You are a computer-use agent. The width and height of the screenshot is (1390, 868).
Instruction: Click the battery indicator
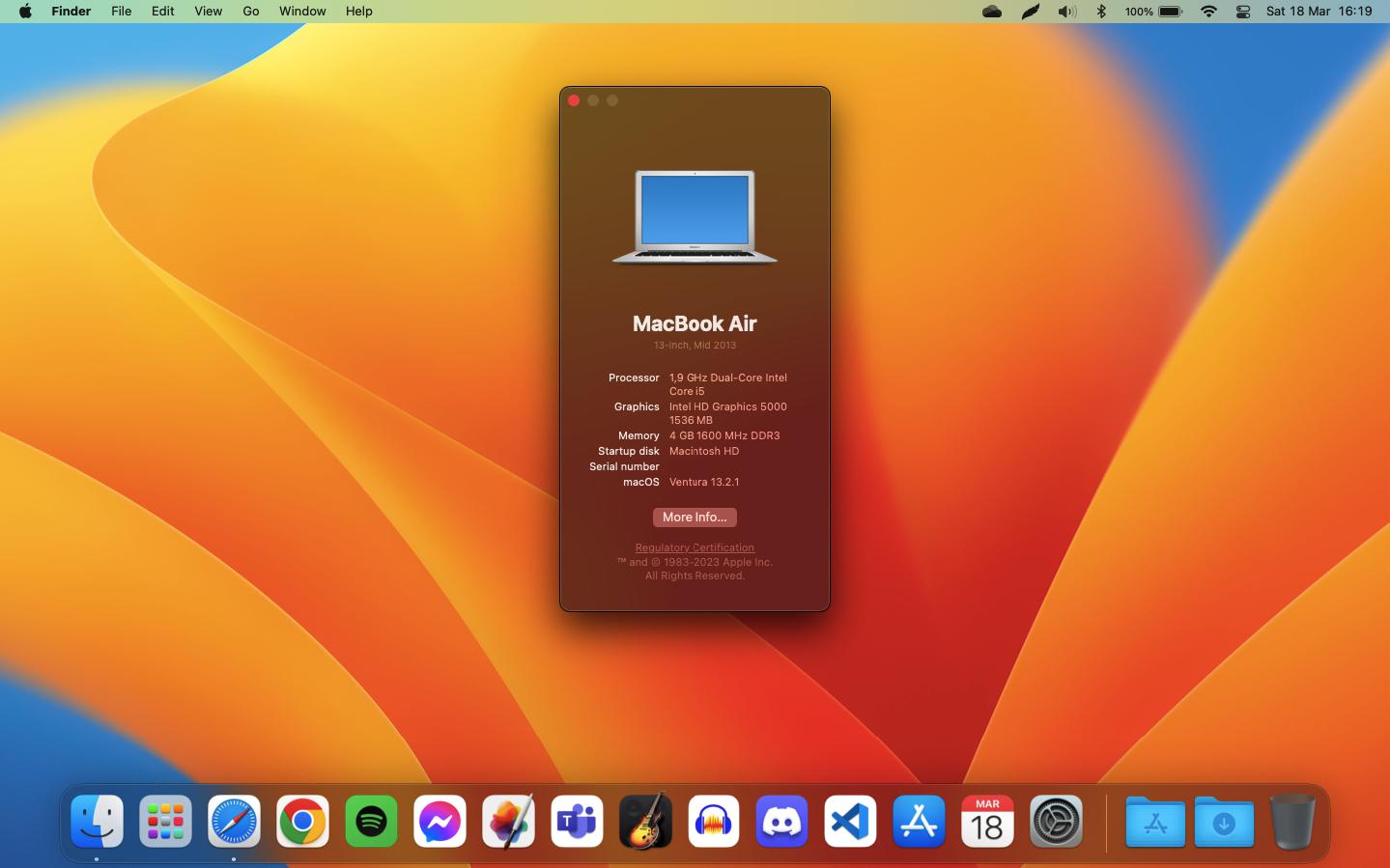[1169, 11]
